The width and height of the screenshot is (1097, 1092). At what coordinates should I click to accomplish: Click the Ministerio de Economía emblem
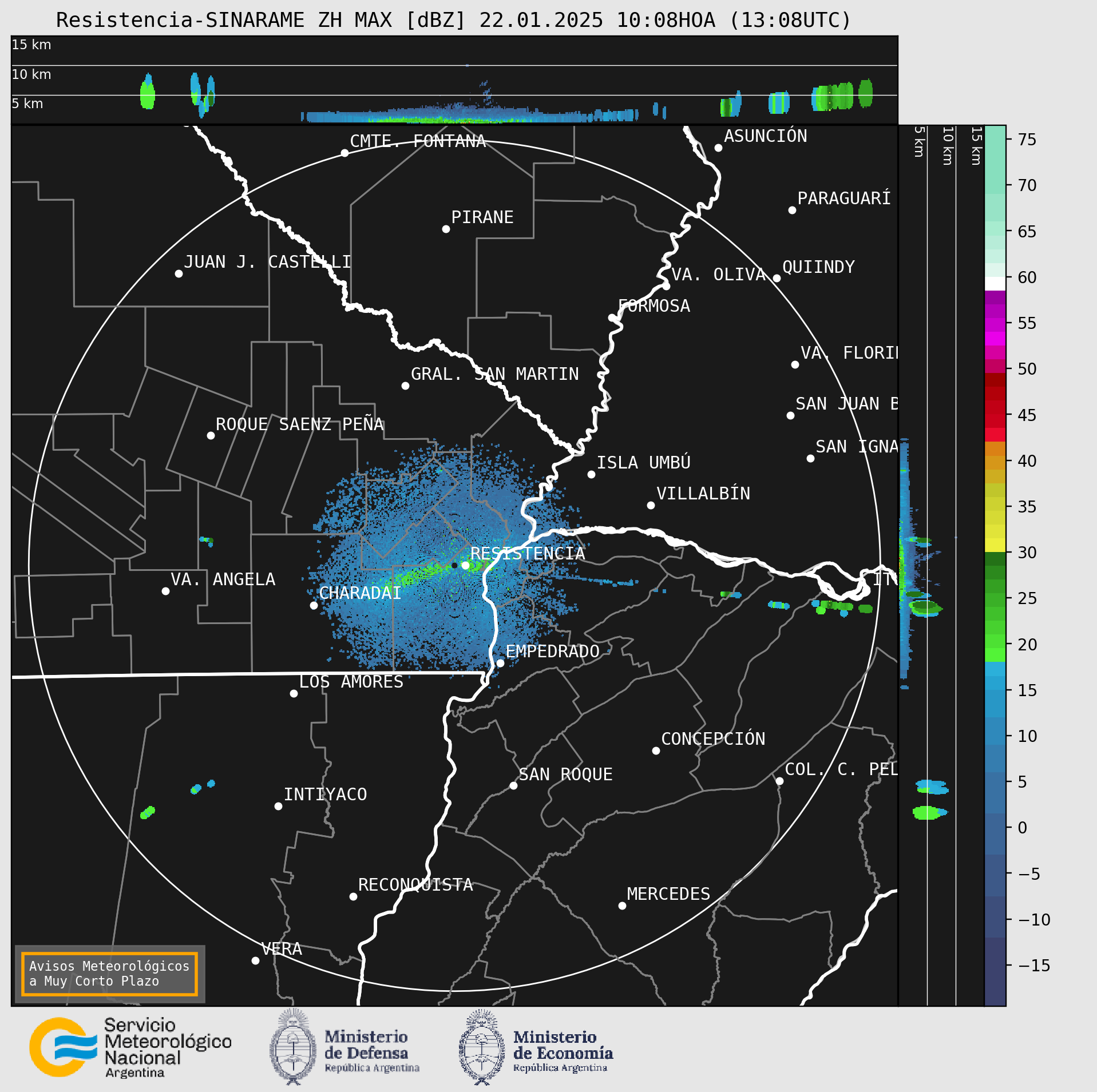point(482,1047)
